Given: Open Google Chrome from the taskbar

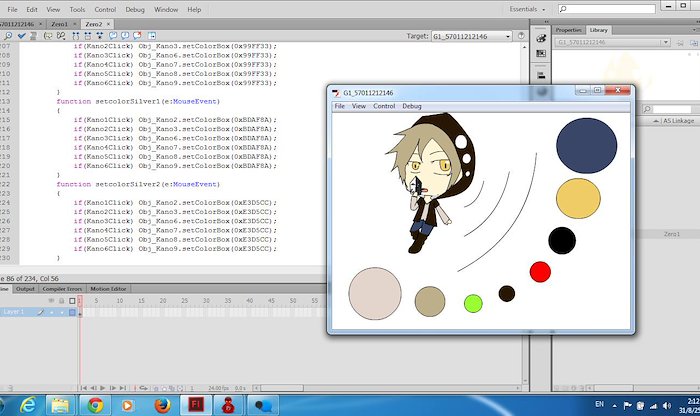Looking at the screenshot, I should point(95,406).
